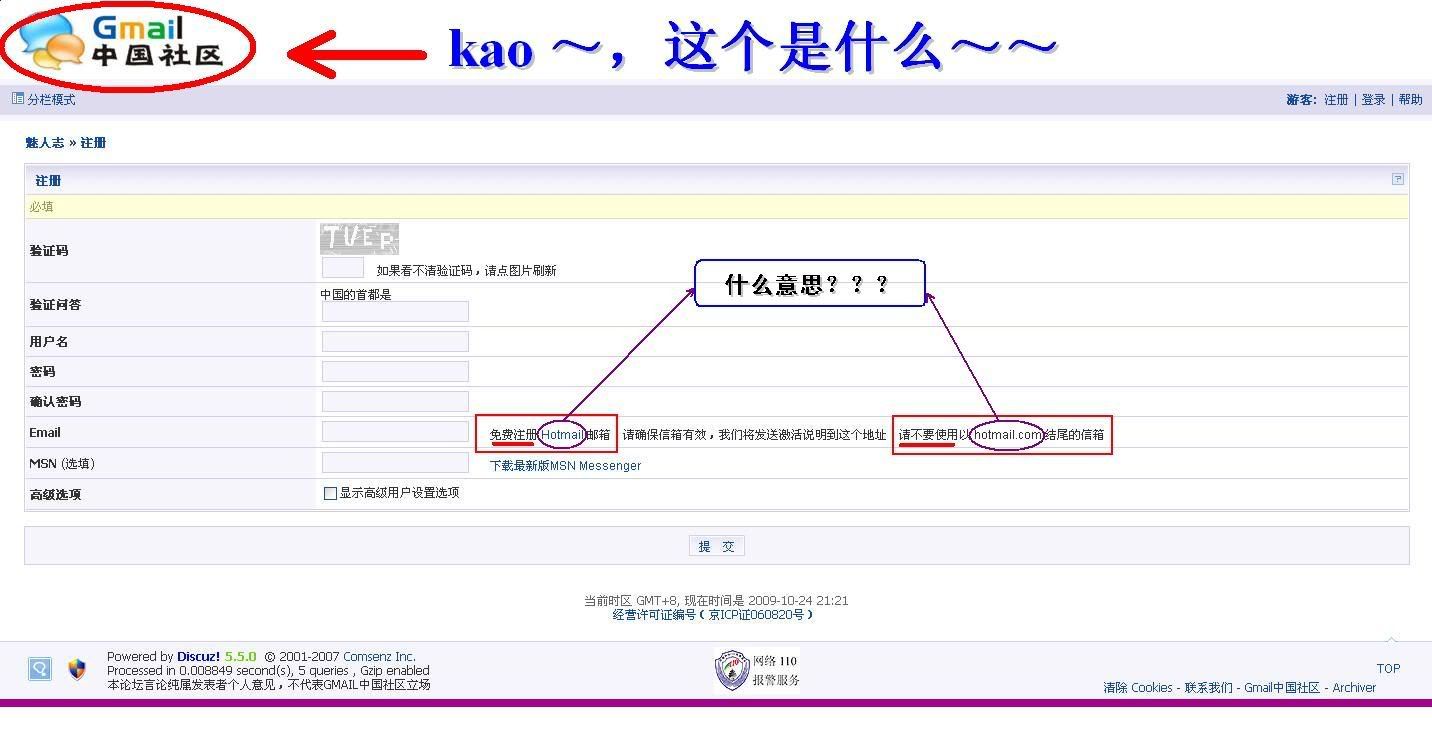Click into the Email input field

click(395, 432)
